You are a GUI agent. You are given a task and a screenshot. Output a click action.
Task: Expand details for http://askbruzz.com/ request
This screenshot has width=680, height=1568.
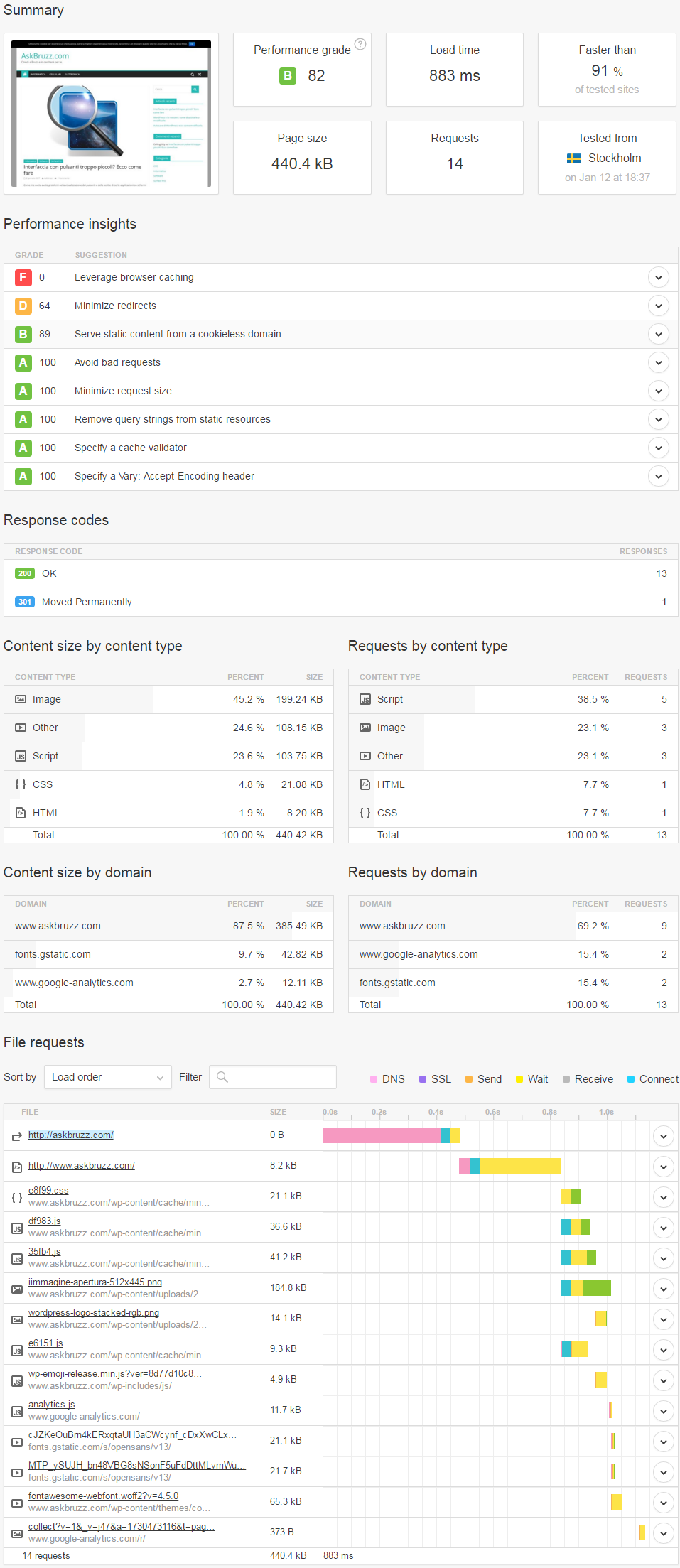click(663, 1136)
